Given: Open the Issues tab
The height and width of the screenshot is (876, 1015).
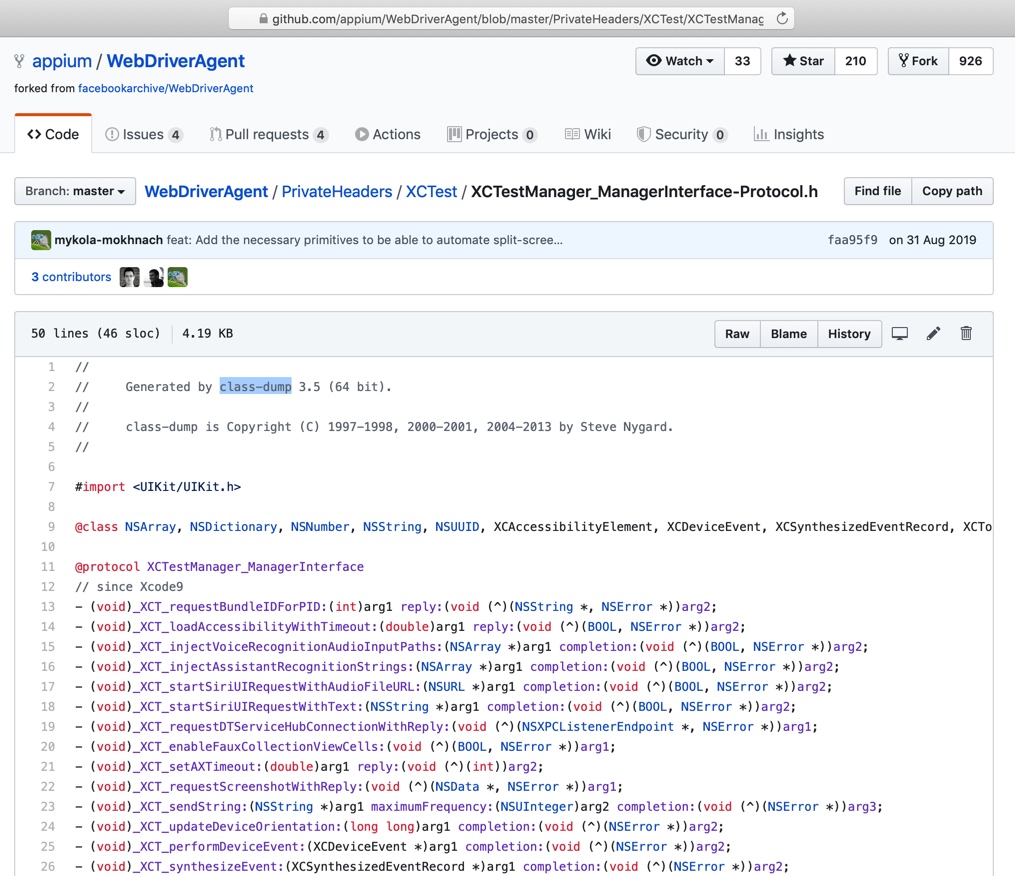Looking at the screenshot, I should (x=144, y=134).
